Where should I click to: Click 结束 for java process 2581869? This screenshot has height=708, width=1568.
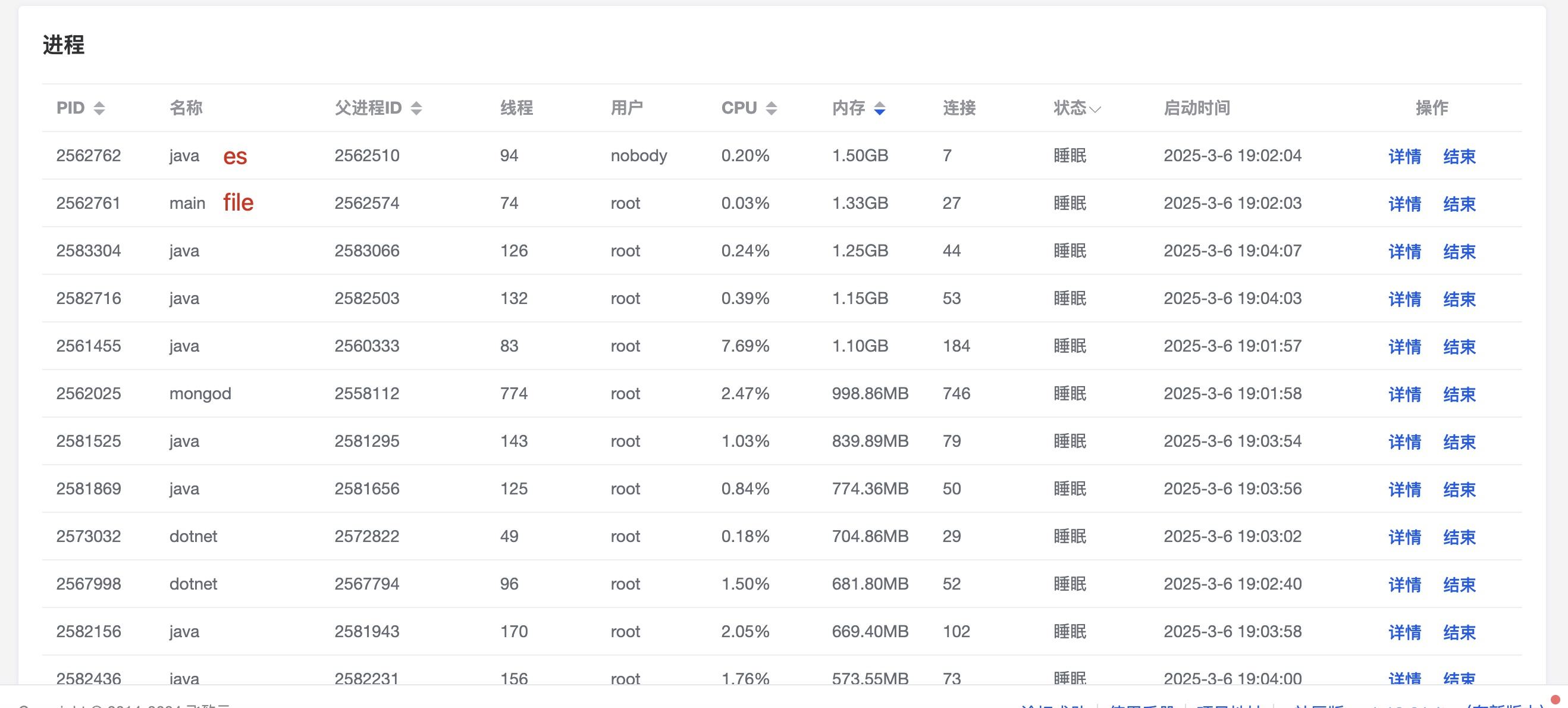pos(1459,490)
